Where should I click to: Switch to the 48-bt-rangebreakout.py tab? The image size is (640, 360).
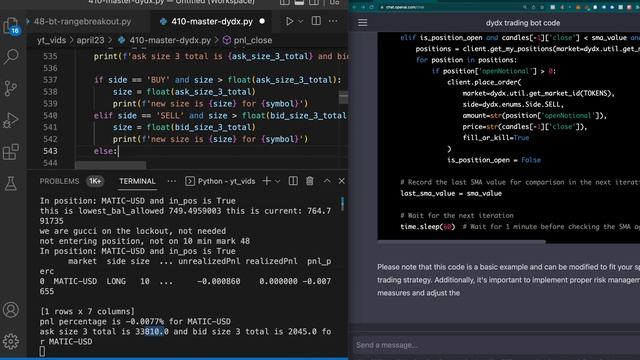(82, 22)
